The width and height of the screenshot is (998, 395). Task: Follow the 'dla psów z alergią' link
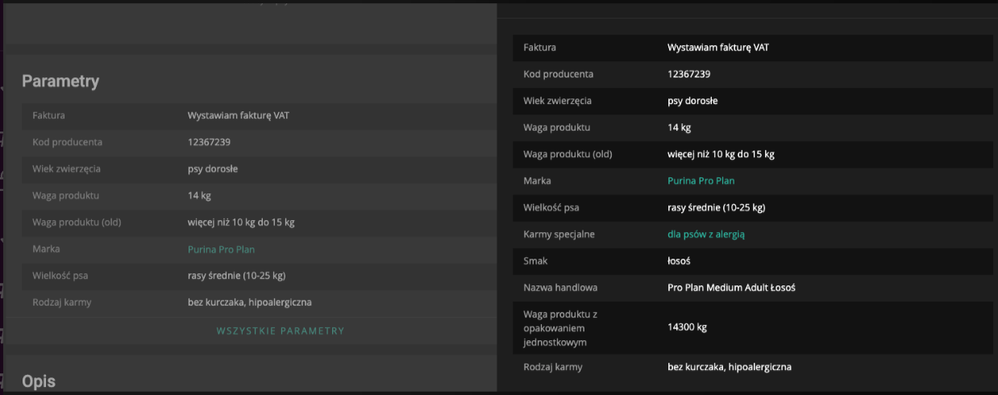tap(706, 234)
